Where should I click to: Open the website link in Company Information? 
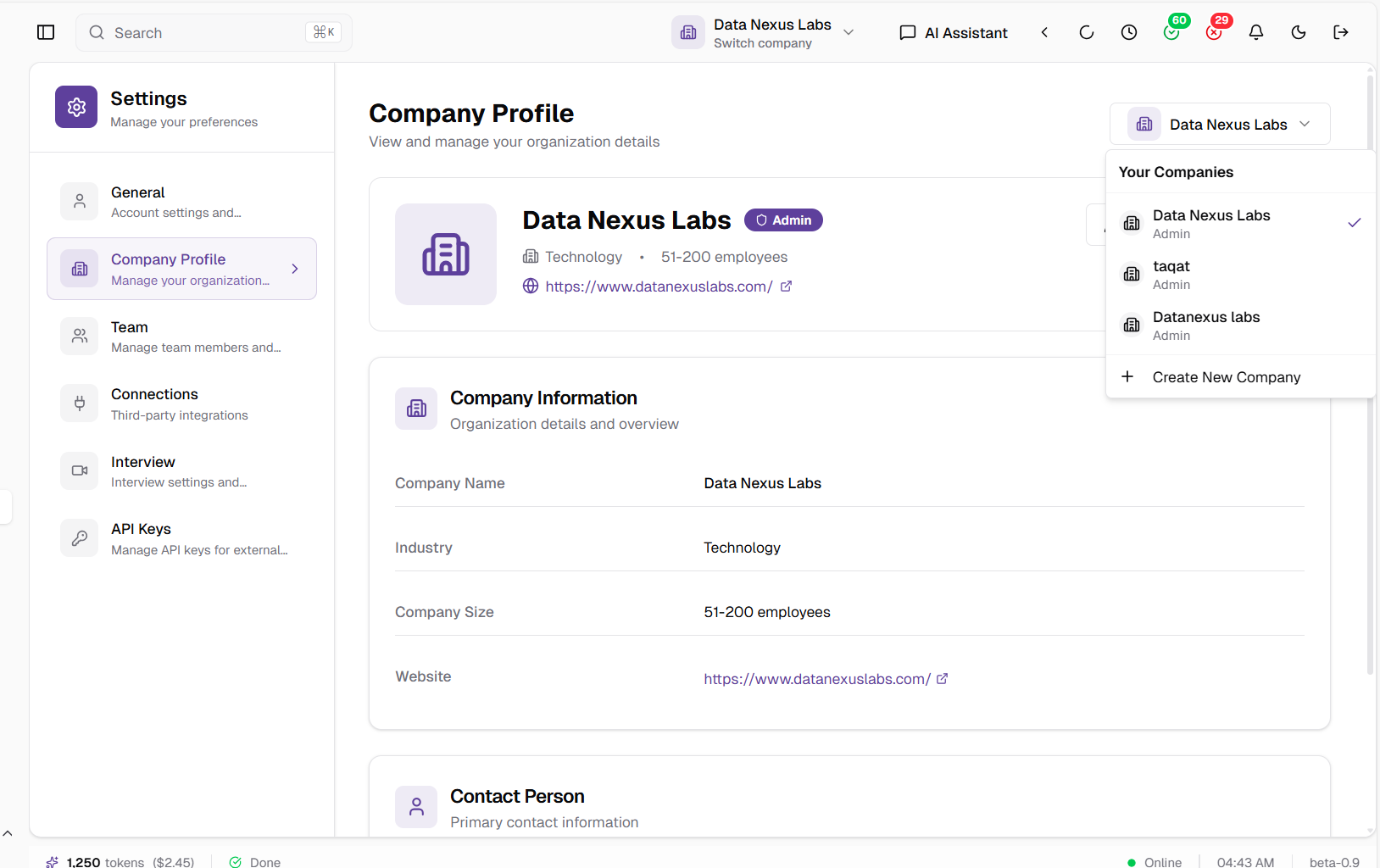pos(817,679)
